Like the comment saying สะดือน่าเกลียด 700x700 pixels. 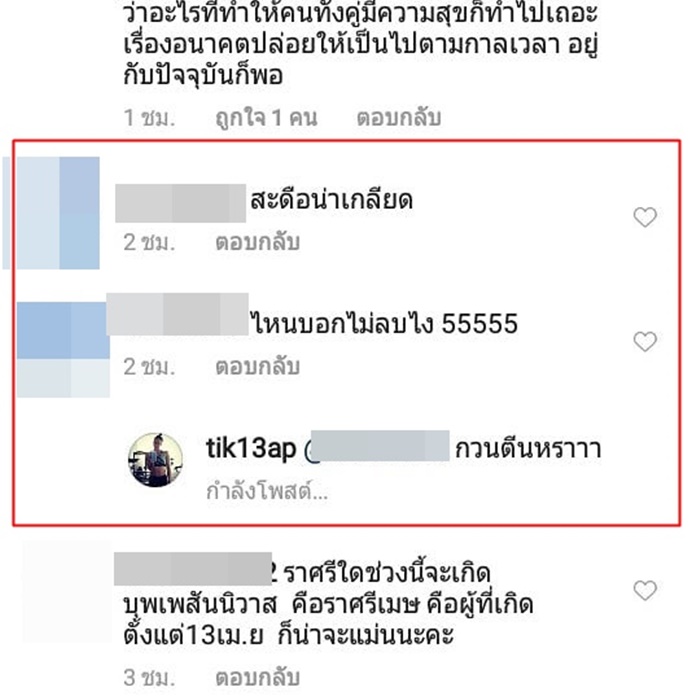pos(645,217)
